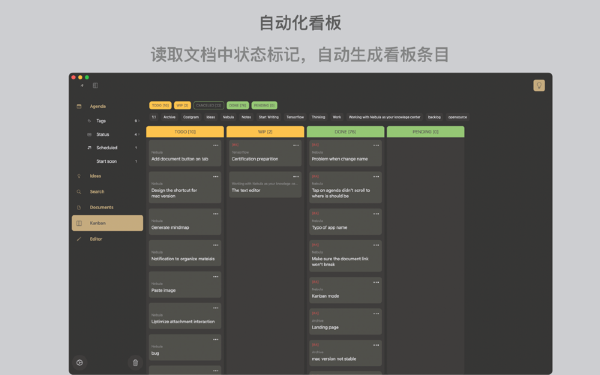Screen dimensions: 600x375
Task: Select Start soon under Agenda
Action: [x=106, y=161]
